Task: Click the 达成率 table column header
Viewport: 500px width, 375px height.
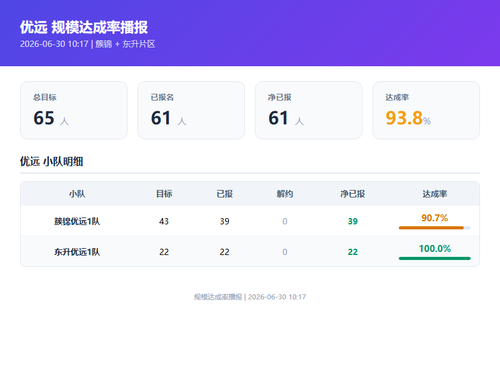Action: 435,194
